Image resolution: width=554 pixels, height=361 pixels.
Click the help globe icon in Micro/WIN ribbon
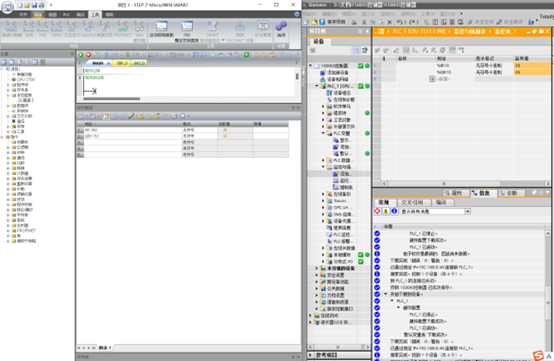pyautogui.click(x=297, y=14)
